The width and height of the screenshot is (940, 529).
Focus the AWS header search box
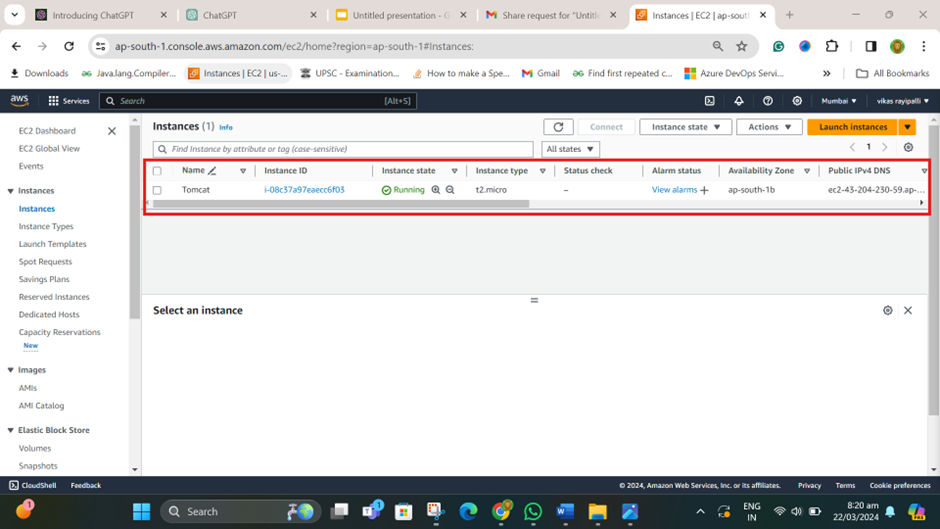pyautogui.click(x=258, y=101)
